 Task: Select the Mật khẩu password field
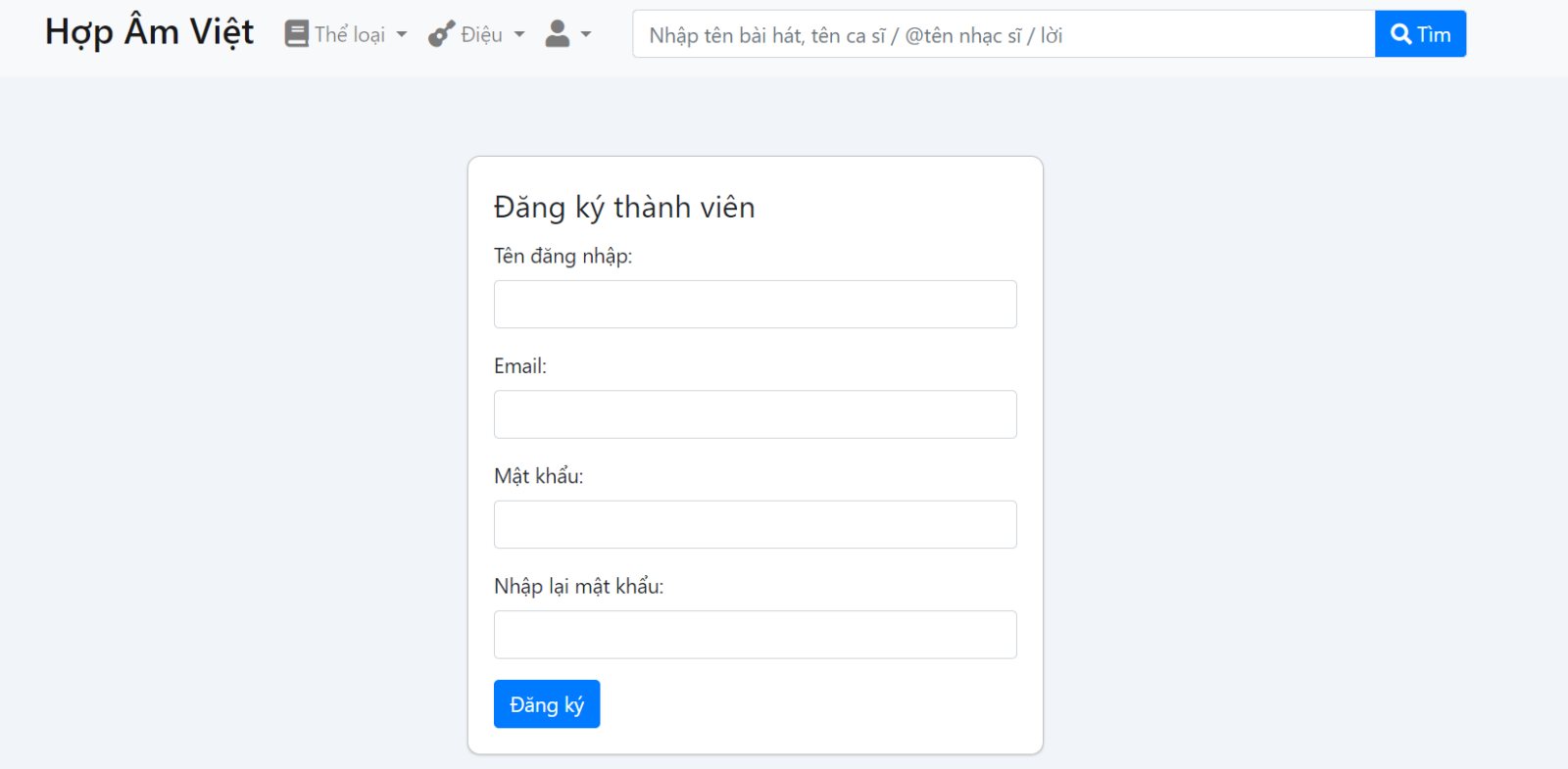pyautogui.click(x=755, y=524)
